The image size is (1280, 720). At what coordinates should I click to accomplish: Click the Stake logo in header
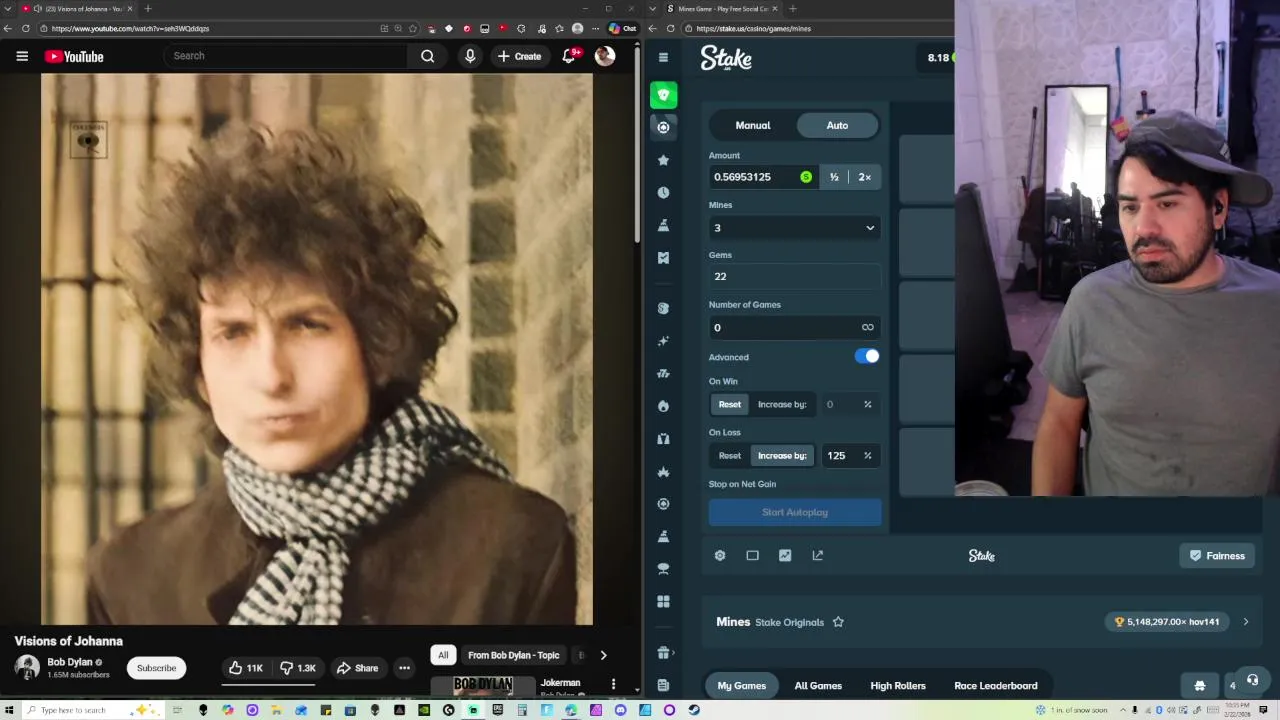726,58
